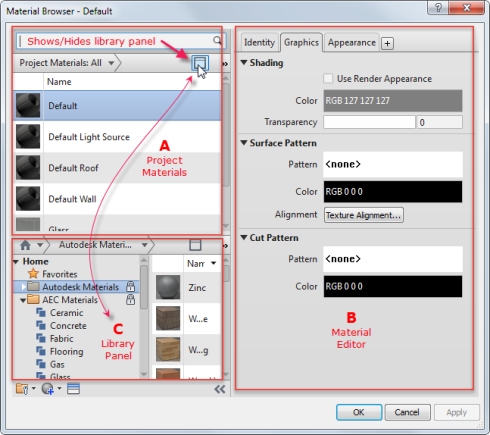The image size is (490, 435).
Task: Click the lock icon beside AEC Materials
Action: 130,299
